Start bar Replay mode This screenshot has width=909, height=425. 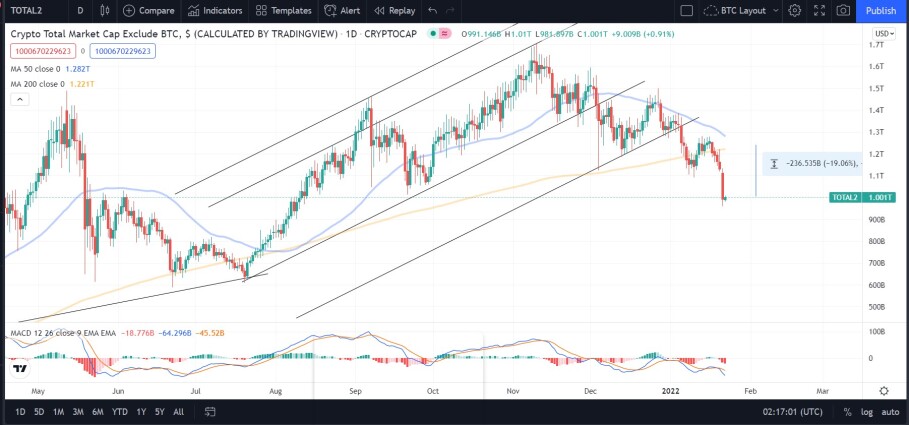pyautogui.click(x=395, y=10)
